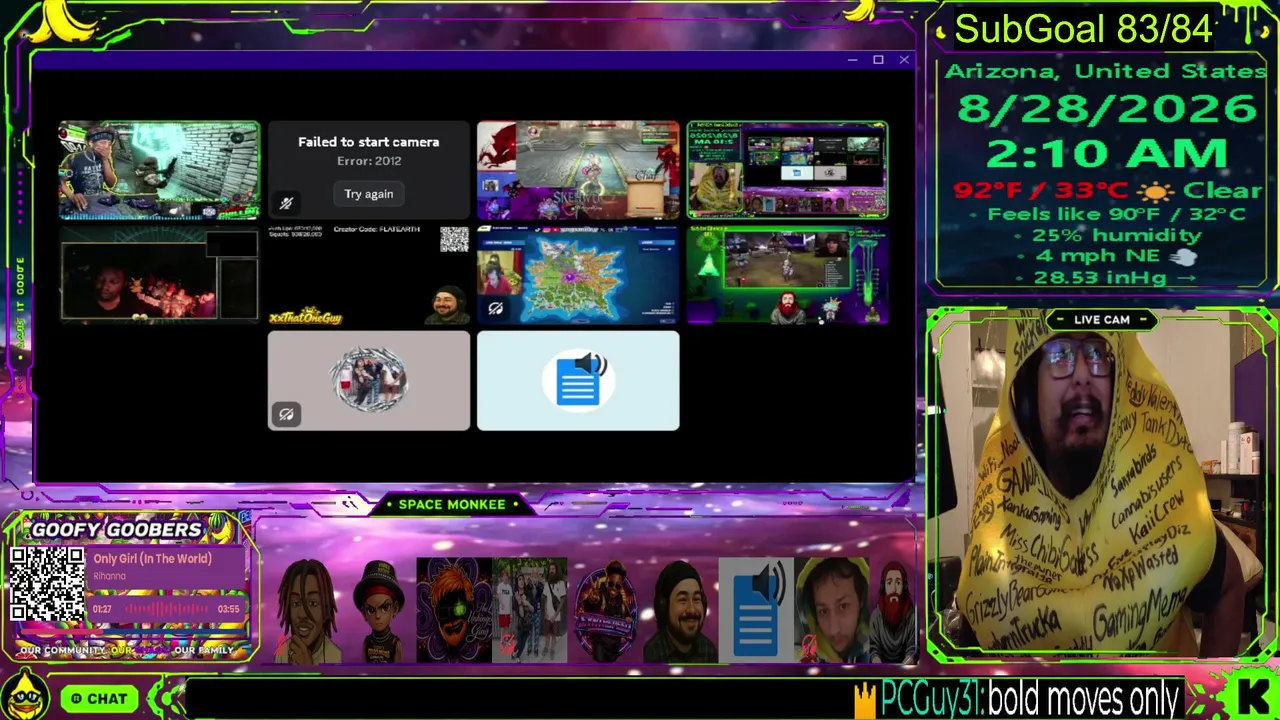The width and height of the screenshot is (1280, 720).
Task: Open the island map stream tile
Action: click(x=578, y=275)
